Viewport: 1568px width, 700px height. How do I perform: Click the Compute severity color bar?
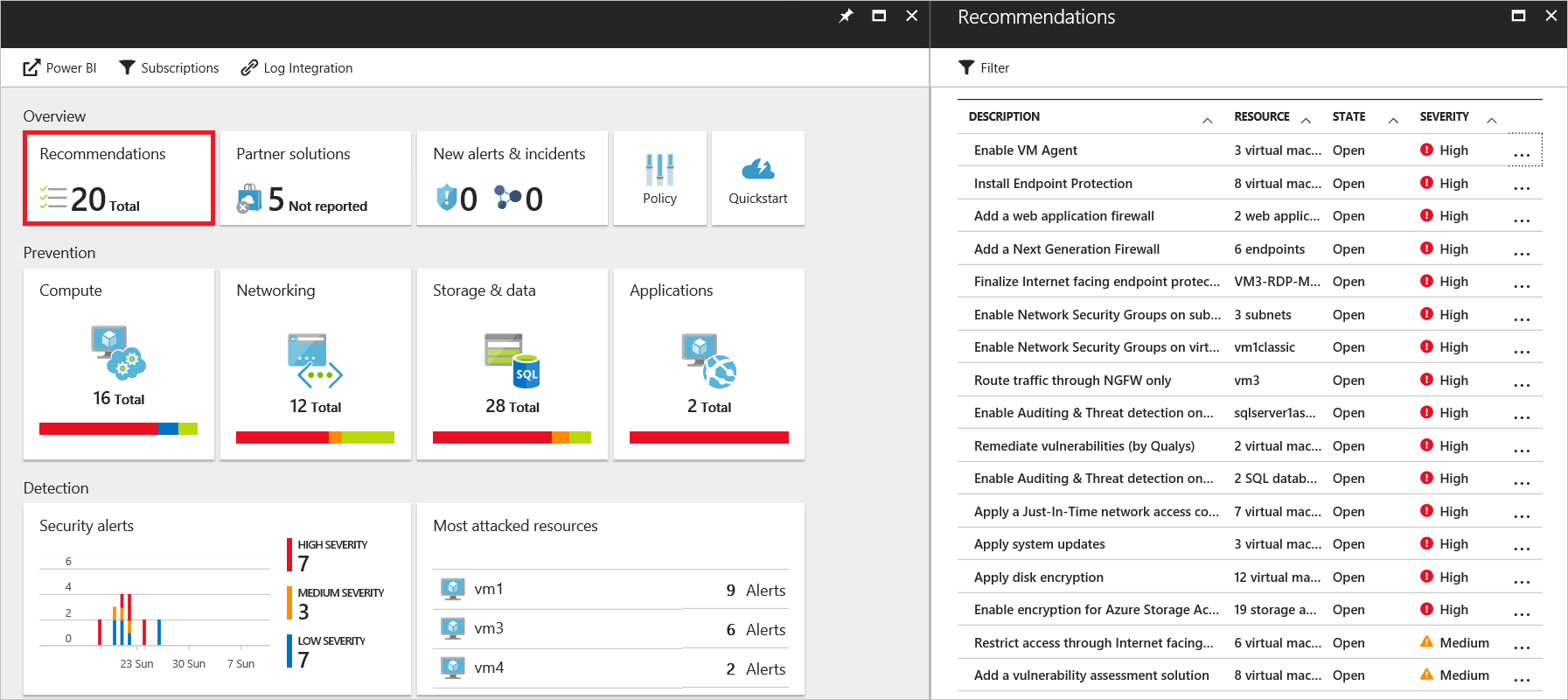click(118, 429)
